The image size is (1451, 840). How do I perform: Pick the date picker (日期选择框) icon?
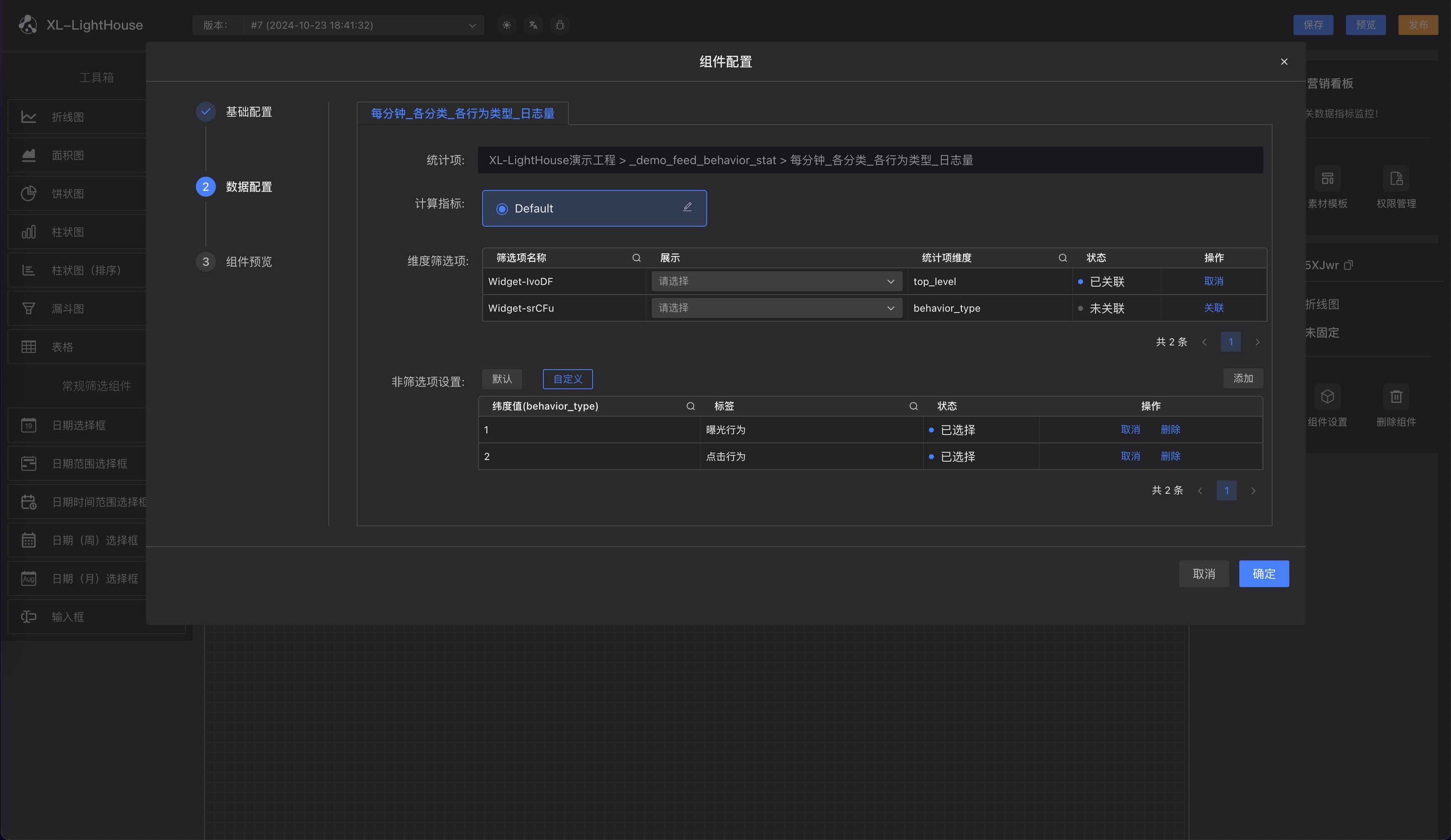[x=29, y=425]
